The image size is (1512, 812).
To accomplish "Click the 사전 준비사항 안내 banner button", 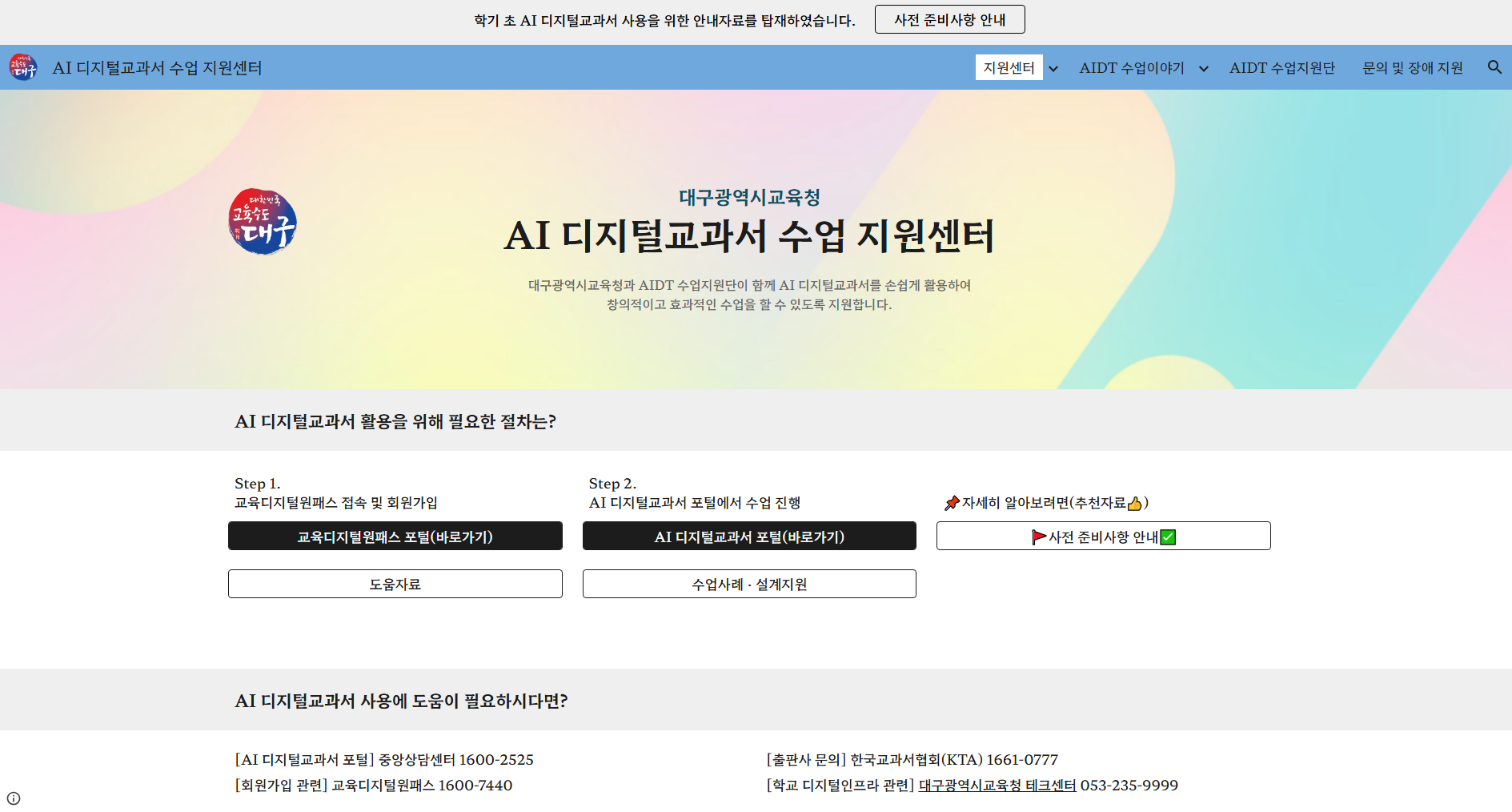I will [949, 18].
